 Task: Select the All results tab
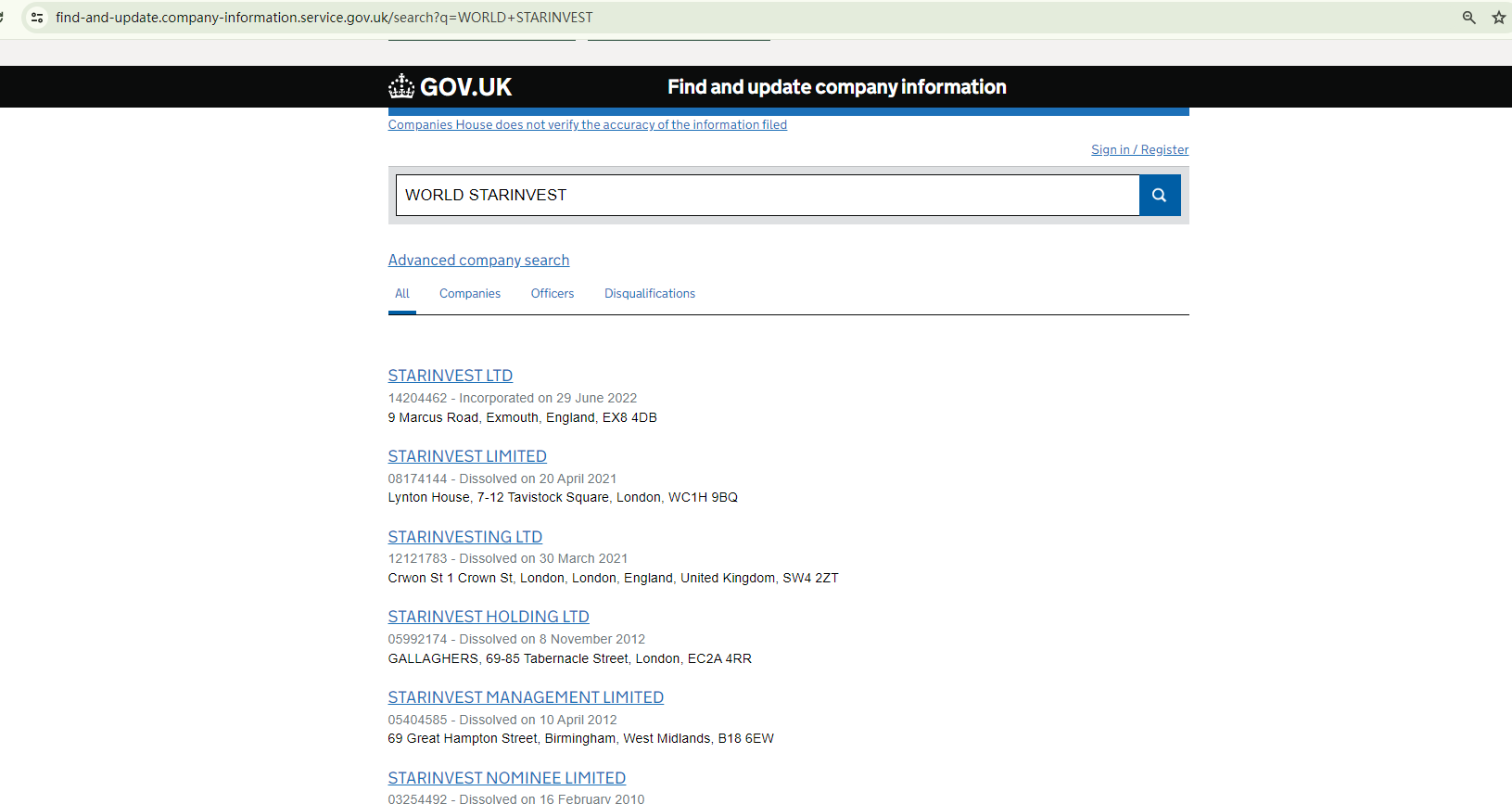(x=401, y=294)
